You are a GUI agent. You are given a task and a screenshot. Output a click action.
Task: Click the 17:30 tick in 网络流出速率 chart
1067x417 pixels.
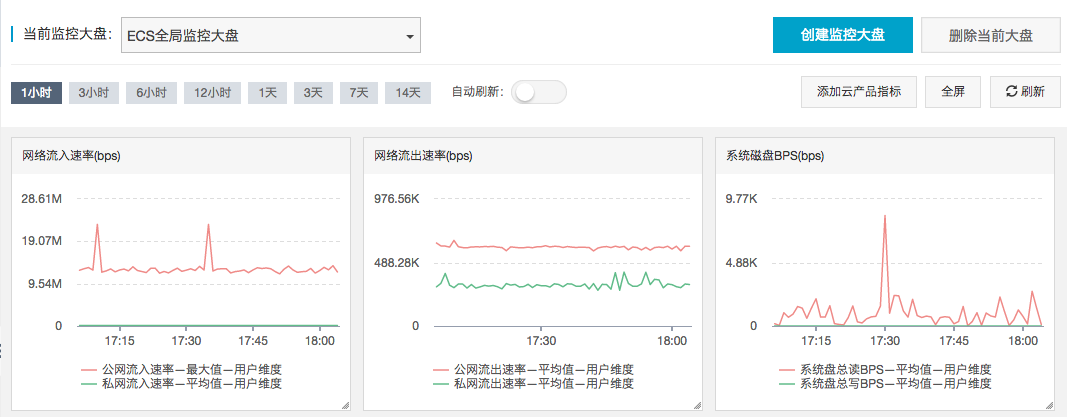[x=542, y=340]
